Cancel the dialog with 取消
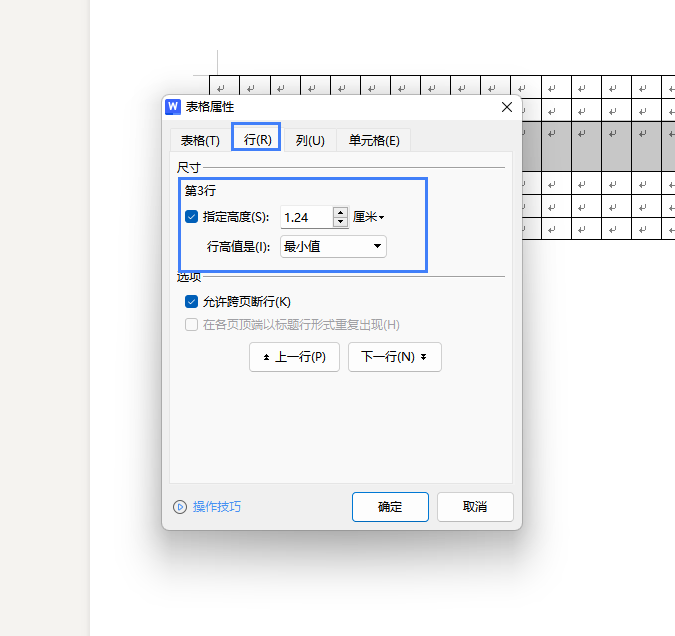675x636 pixels. pyautogui.click(x=475, y=507)
